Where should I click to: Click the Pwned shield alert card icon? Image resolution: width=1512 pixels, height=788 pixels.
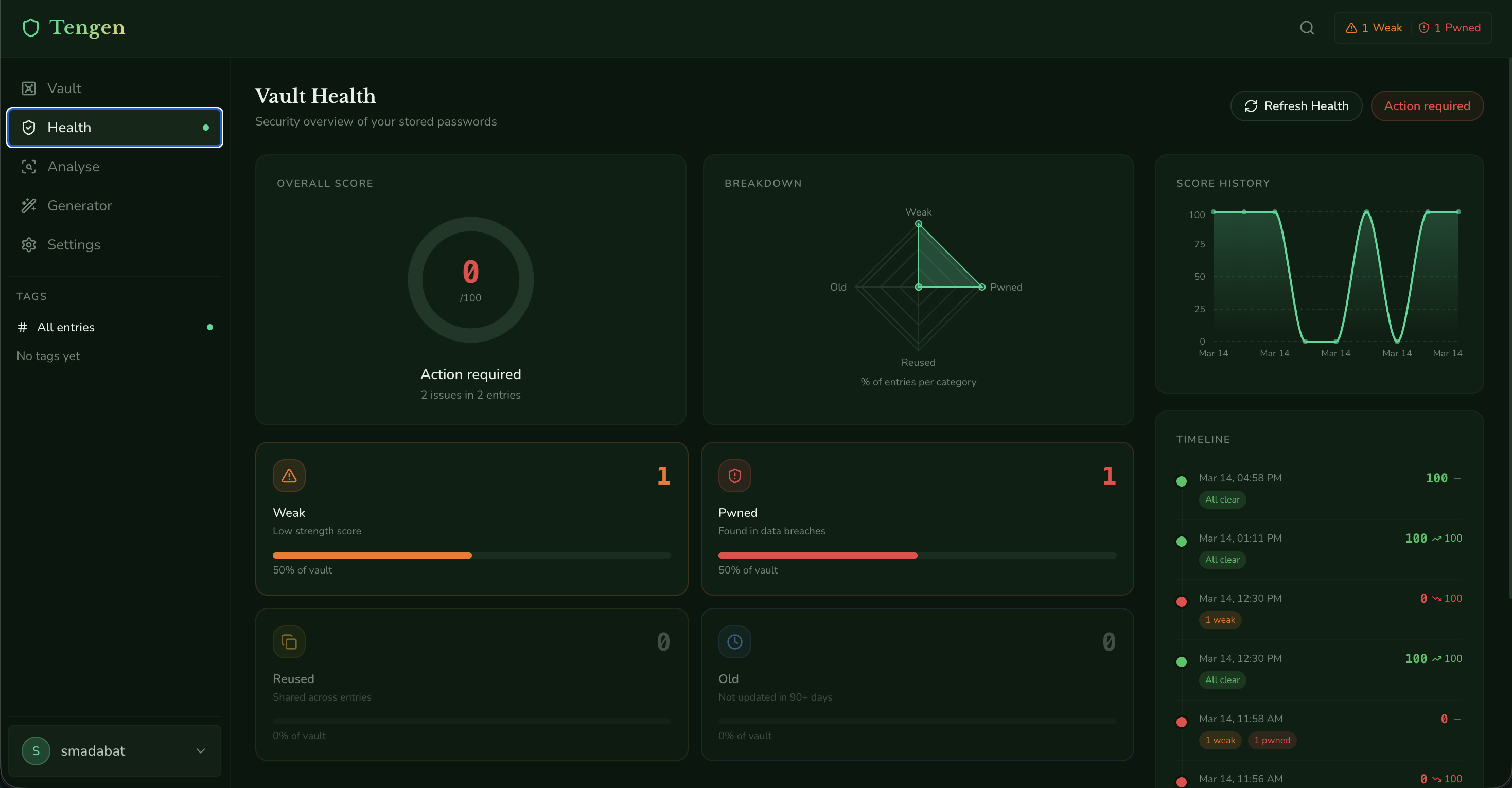tap(734, 476)
